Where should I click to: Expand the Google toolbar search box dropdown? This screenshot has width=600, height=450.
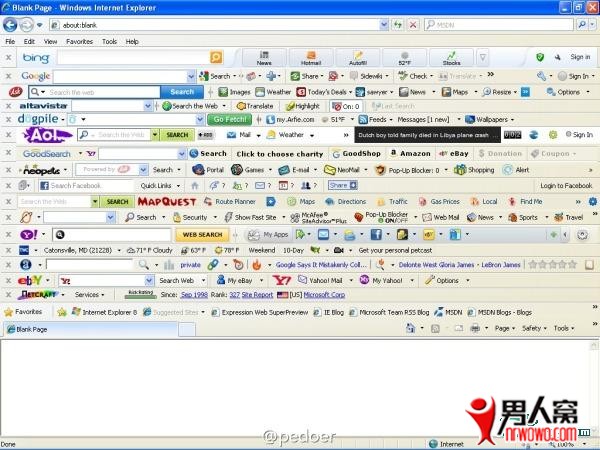click(191, 77)
